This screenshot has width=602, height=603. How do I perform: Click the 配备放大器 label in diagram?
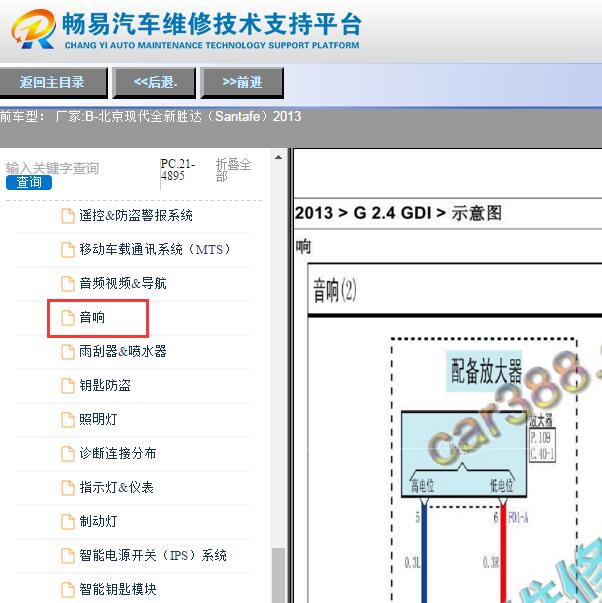point(486,371)
